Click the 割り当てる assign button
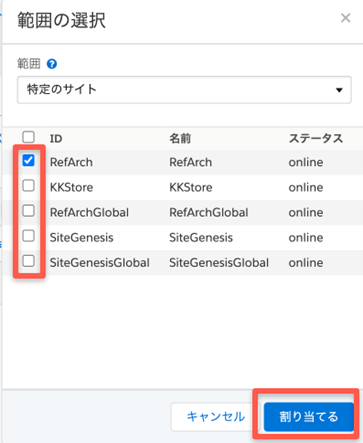 pos(309,417)
